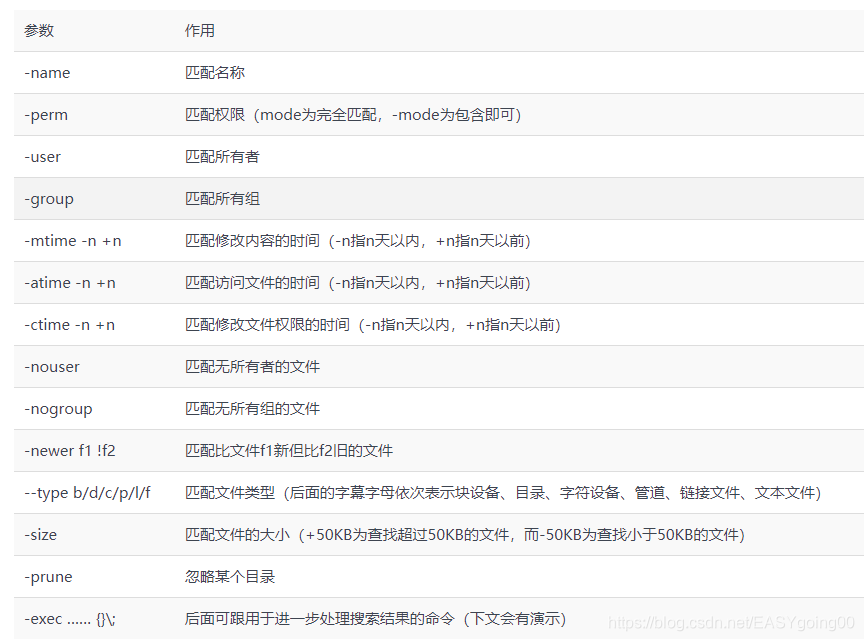The width and height of the screenshot is (864, 641).
Task: Click the '匹配所有组' description cell
Action: (222, 199)
